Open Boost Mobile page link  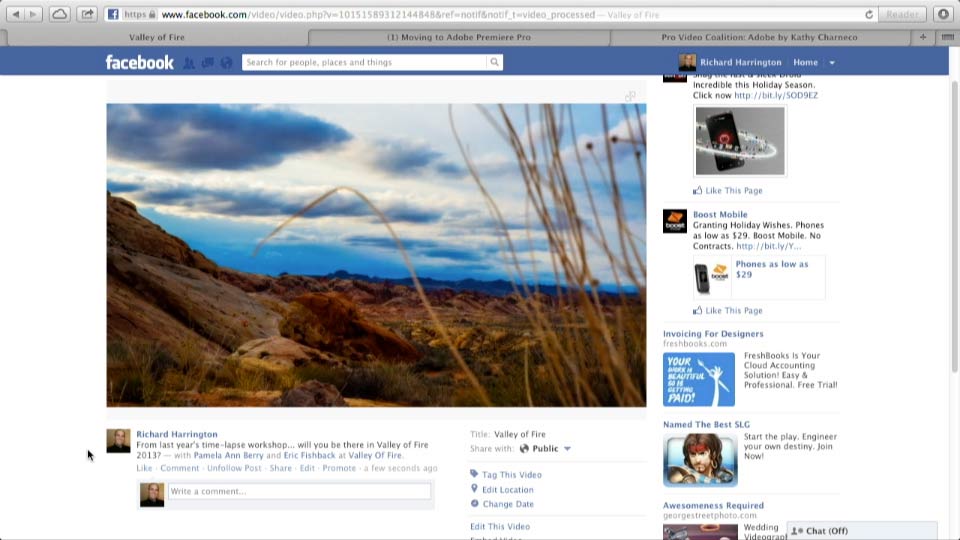click(720, 214)
